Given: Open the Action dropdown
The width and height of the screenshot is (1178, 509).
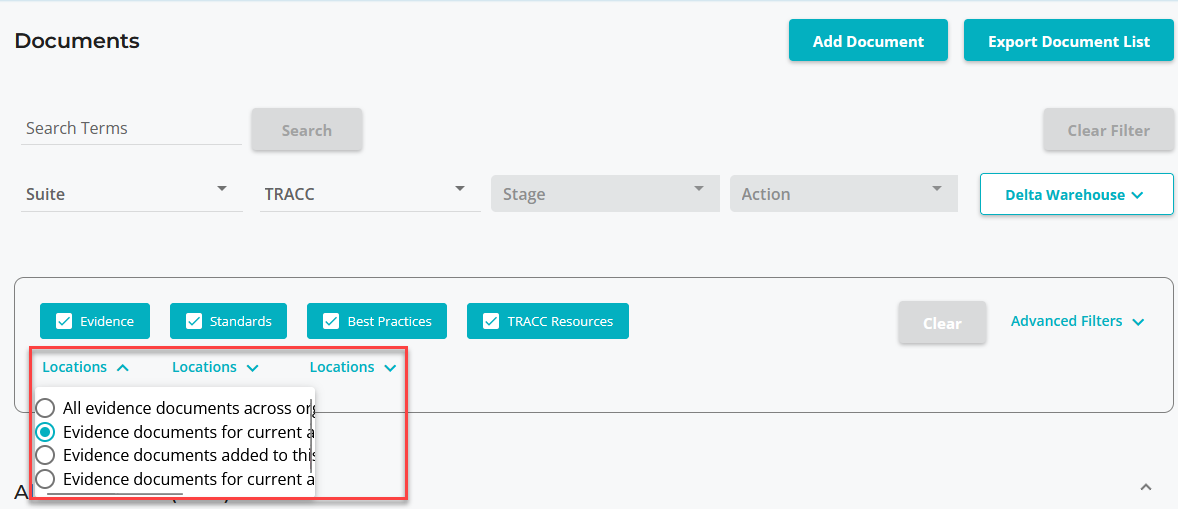Looking at the screenshot, I should coord(843,194).
